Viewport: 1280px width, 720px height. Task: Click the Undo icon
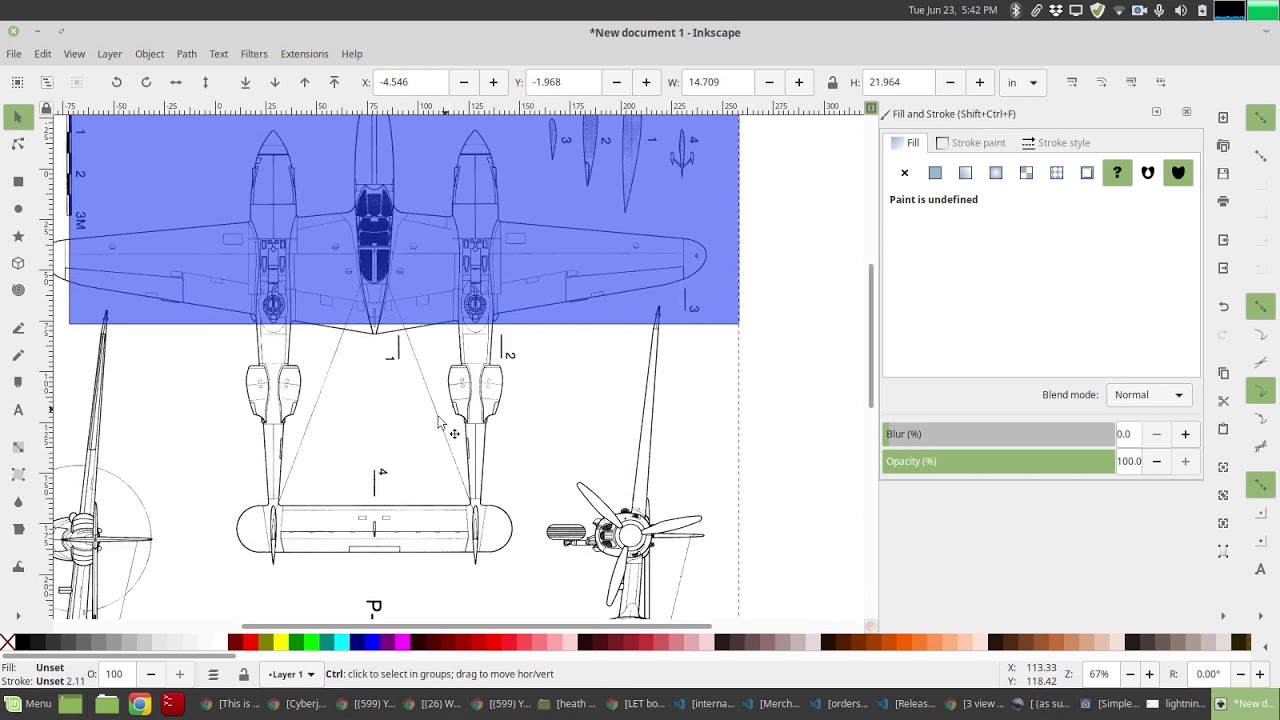click(1223, 306)
